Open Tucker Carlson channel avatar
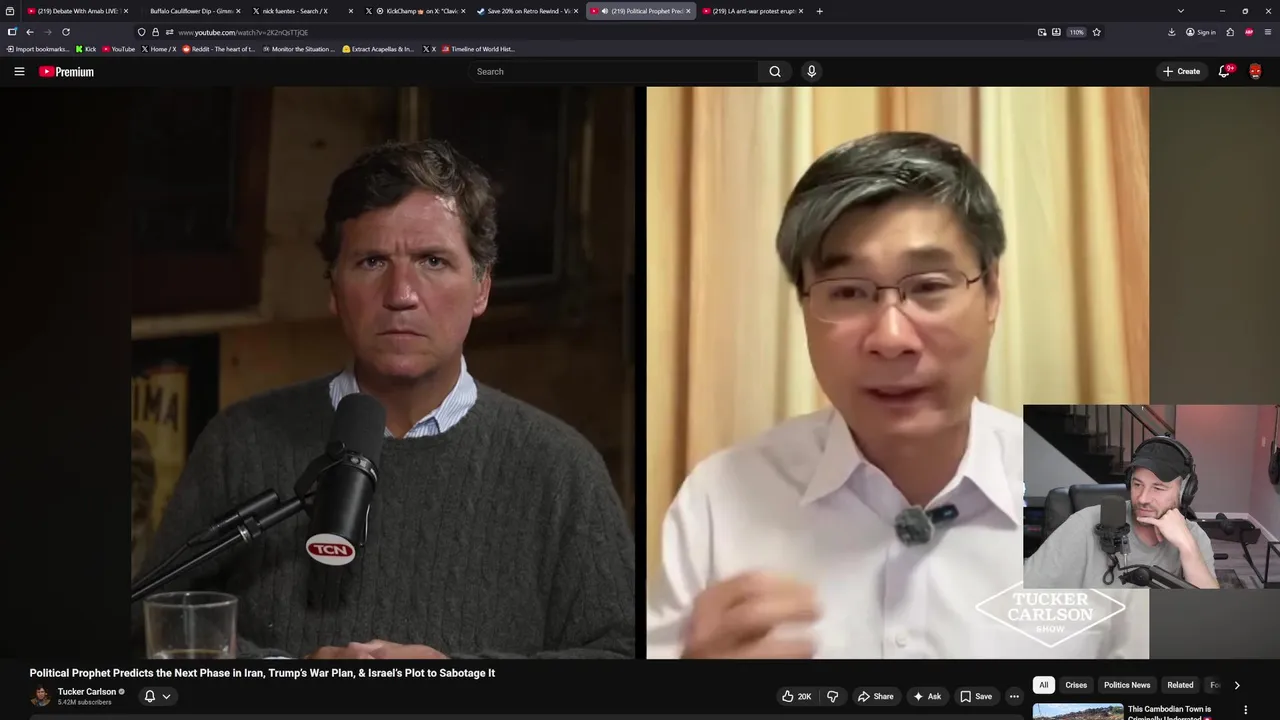This screenshot has height=720, width=1280. (x=40, y=696)
